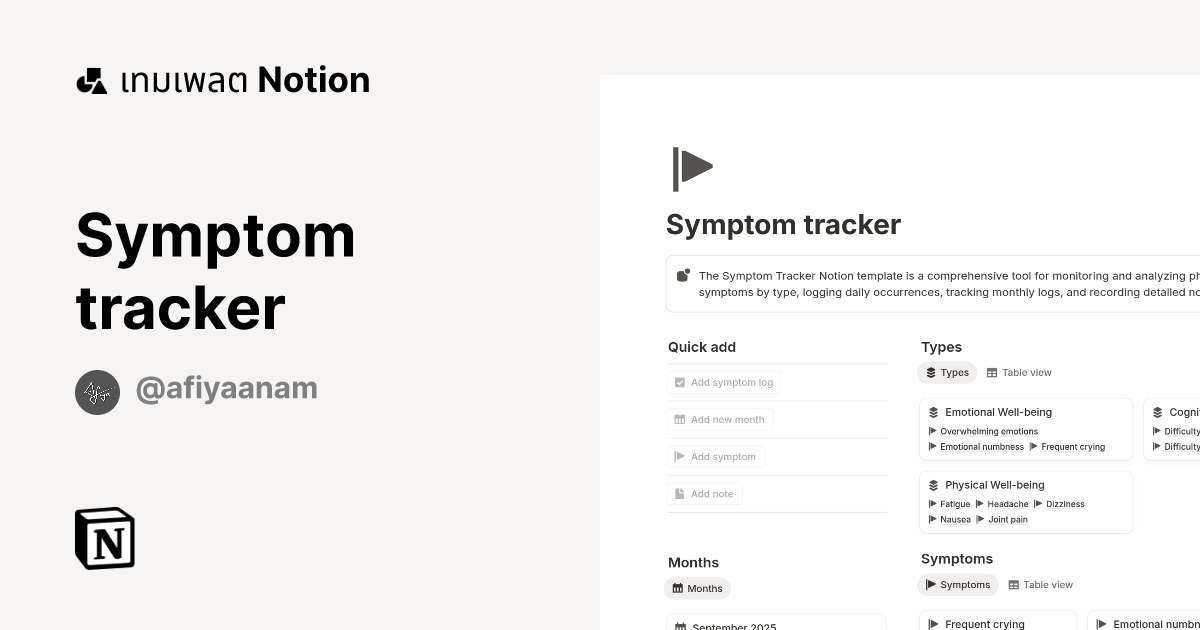The image size is (1200, 630).
Task: Toggle the checkbox inside Add symptom log
Action: 679,382
